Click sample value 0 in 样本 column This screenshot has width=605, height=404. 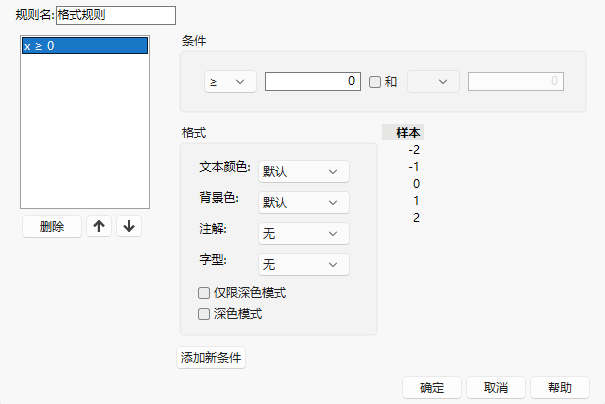(x=416, y=184)
